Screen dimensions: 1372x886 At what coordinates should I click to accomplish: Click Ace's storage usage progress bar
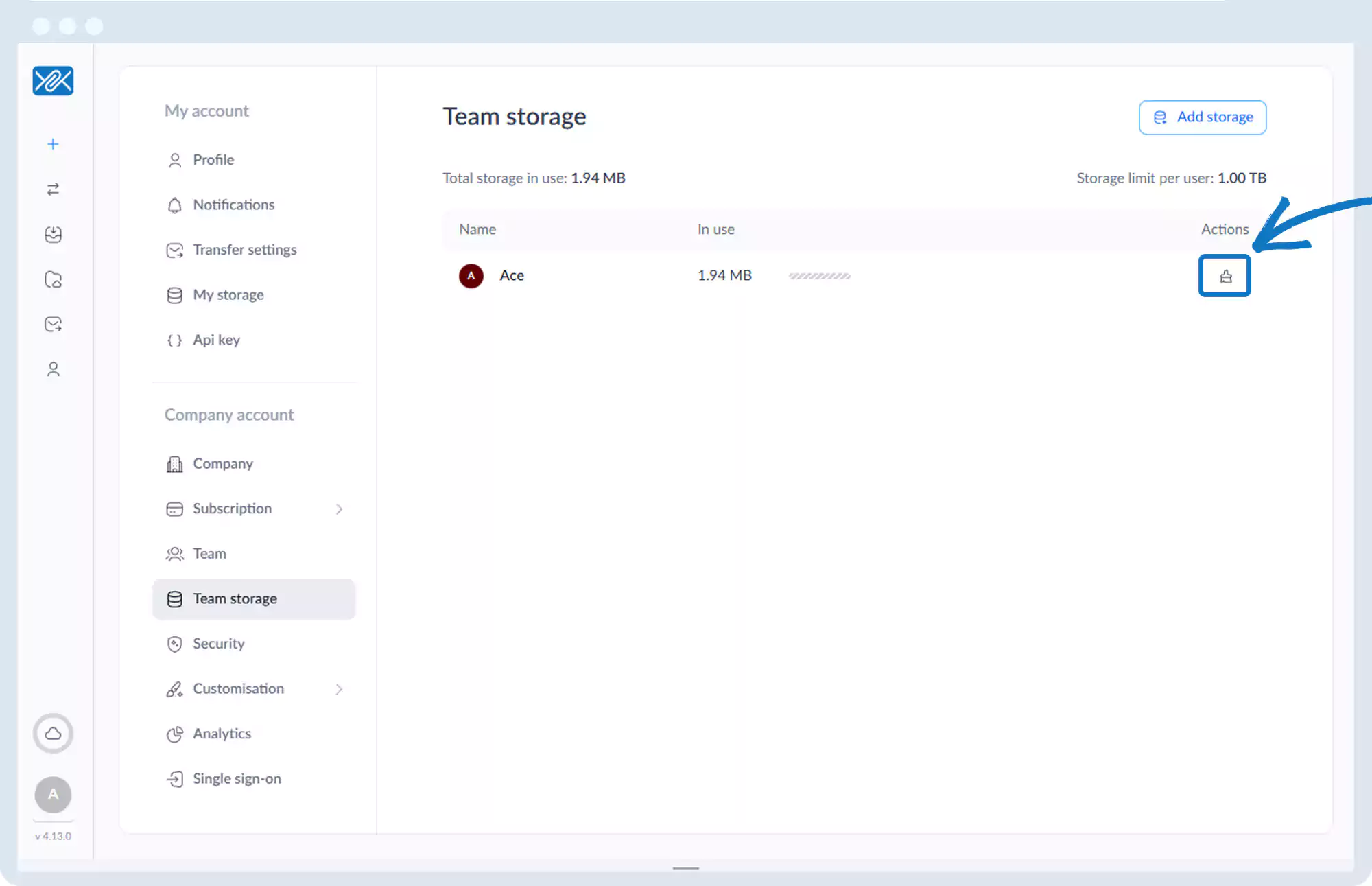click(819, 276)
